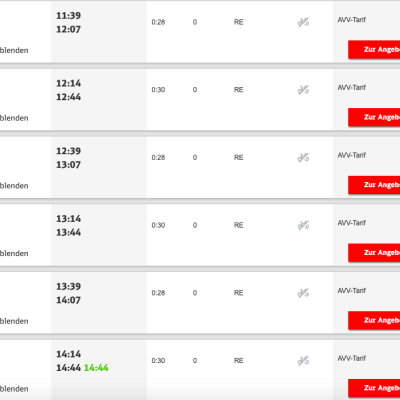400x400 pixels.
Task: Expand details link under the 12:39 connection
Action: click(x=14, y=186)
